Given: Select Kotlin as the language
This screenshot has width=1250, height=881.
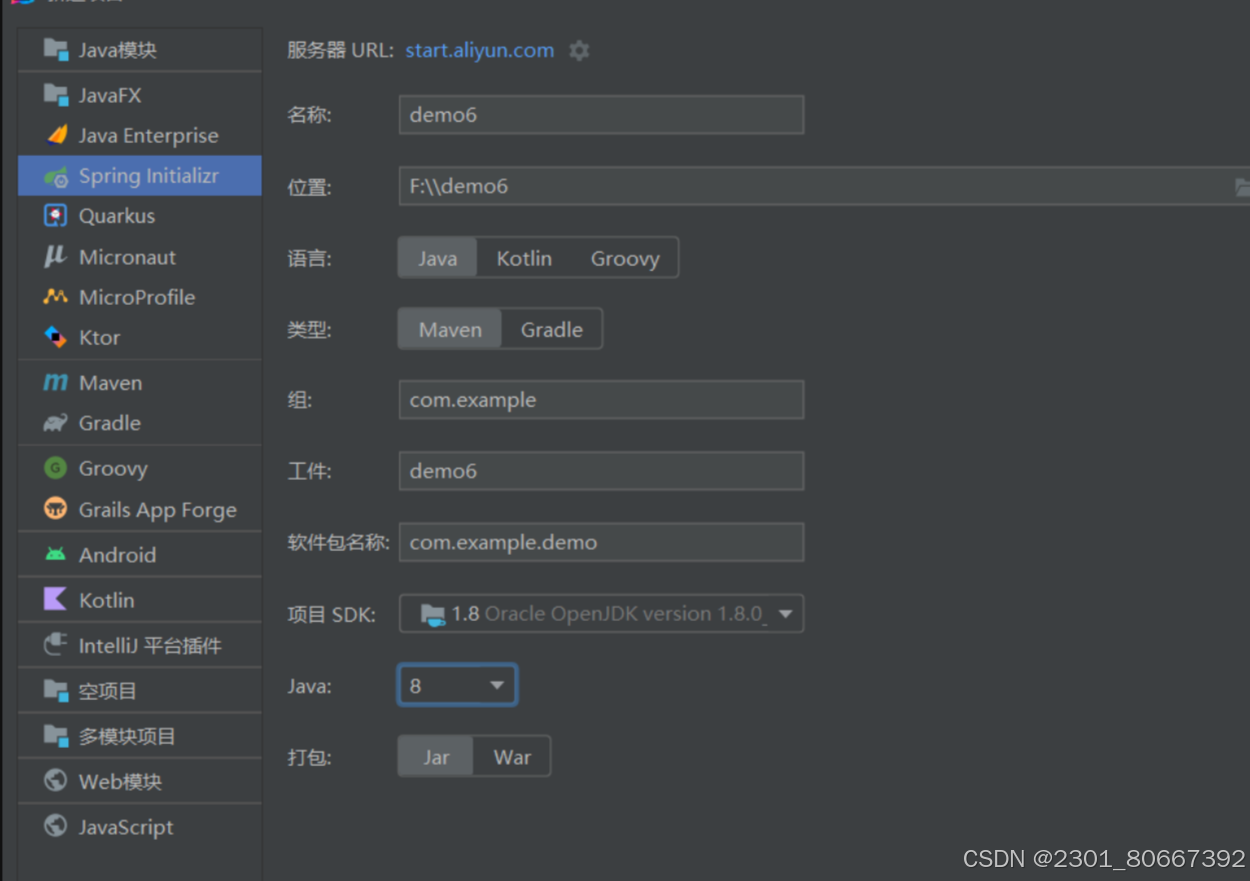Looking at the screenshot, I should tap(524, 258).
